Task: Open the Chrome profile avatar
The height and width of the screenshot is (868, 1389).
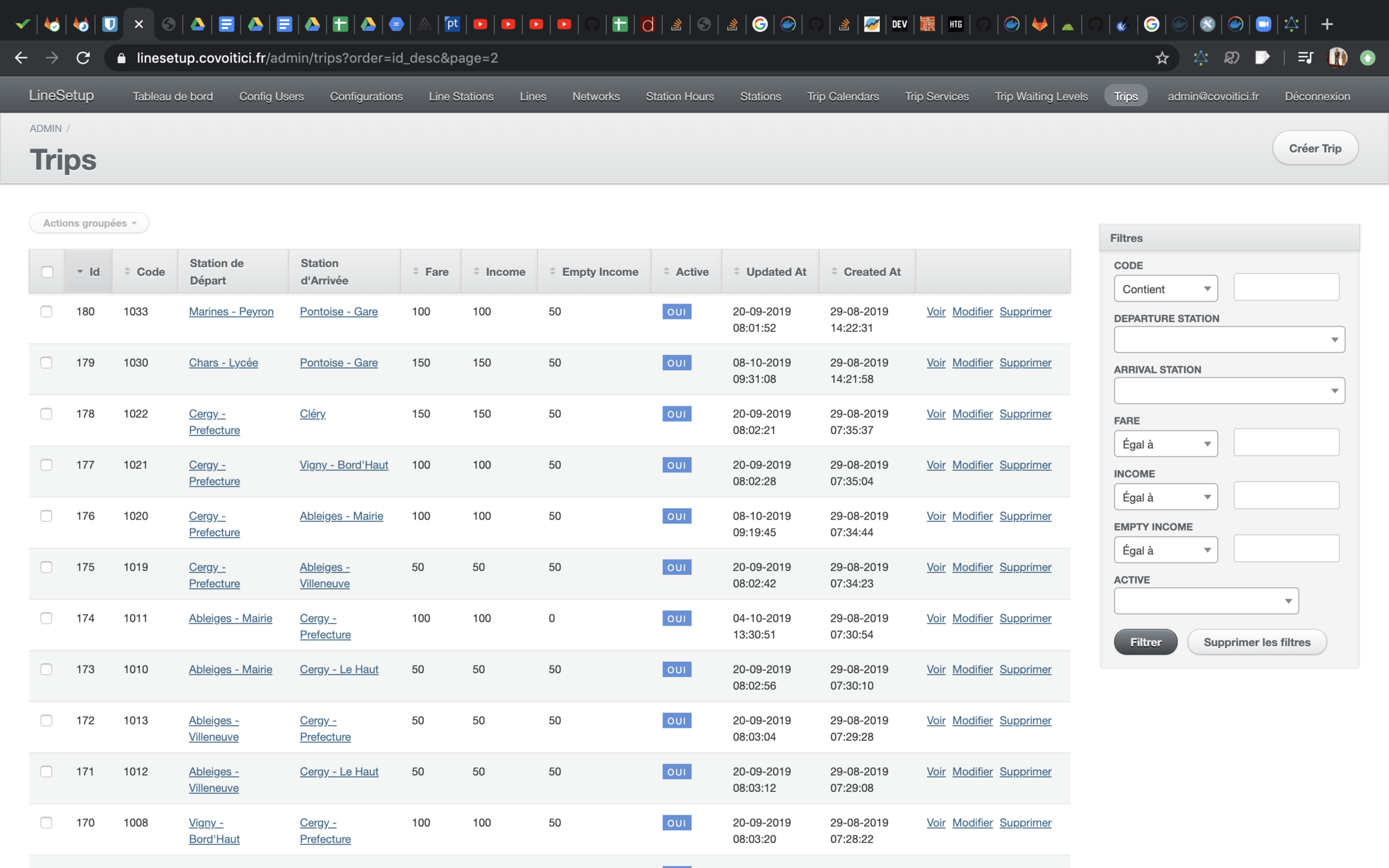Action: (1338, 58)
